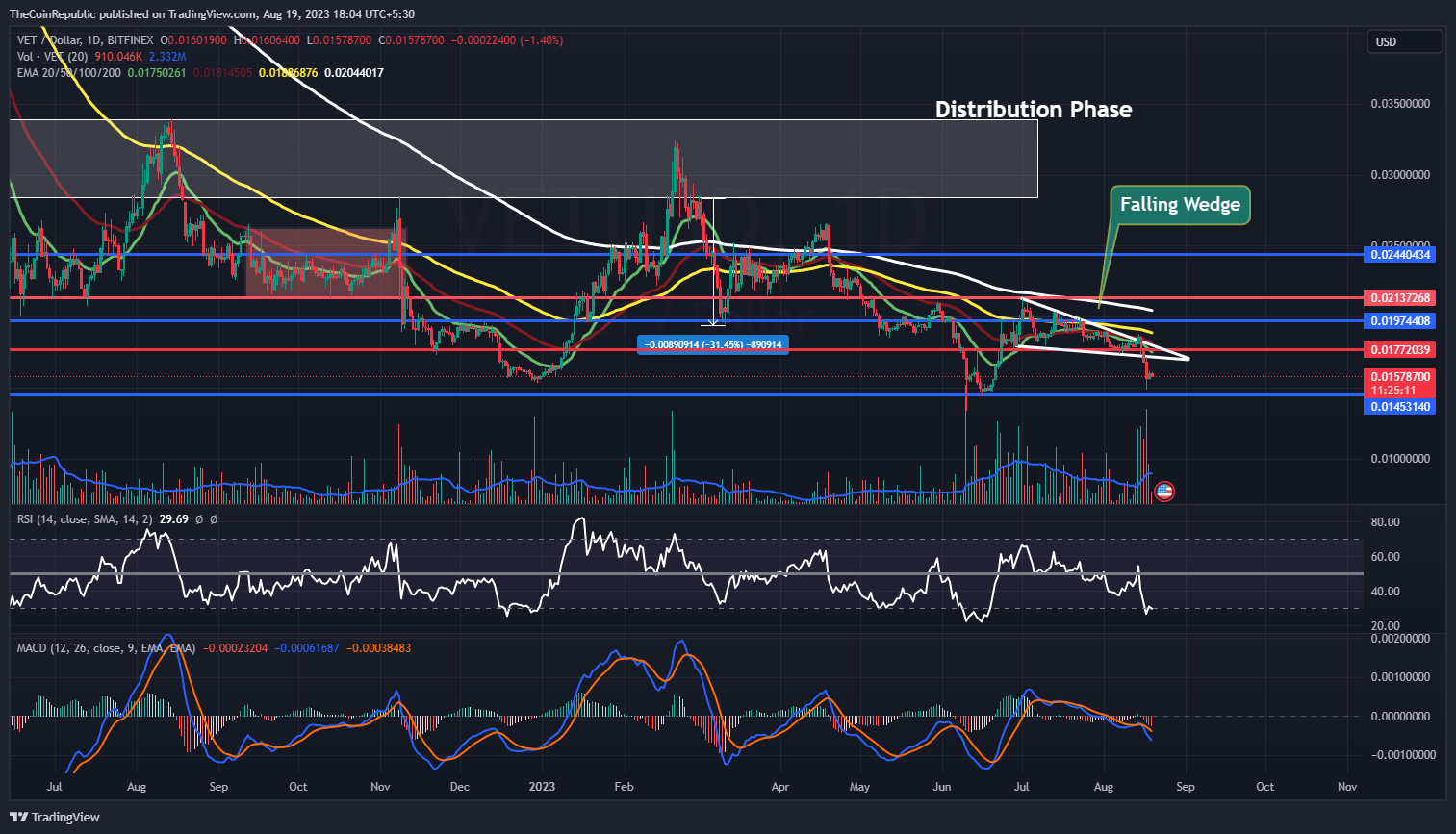The height and width of the screenshot is (834, 1456).
Task: Click the -0.00022400 (-1.40%) change value
Action: coord(508,40)
